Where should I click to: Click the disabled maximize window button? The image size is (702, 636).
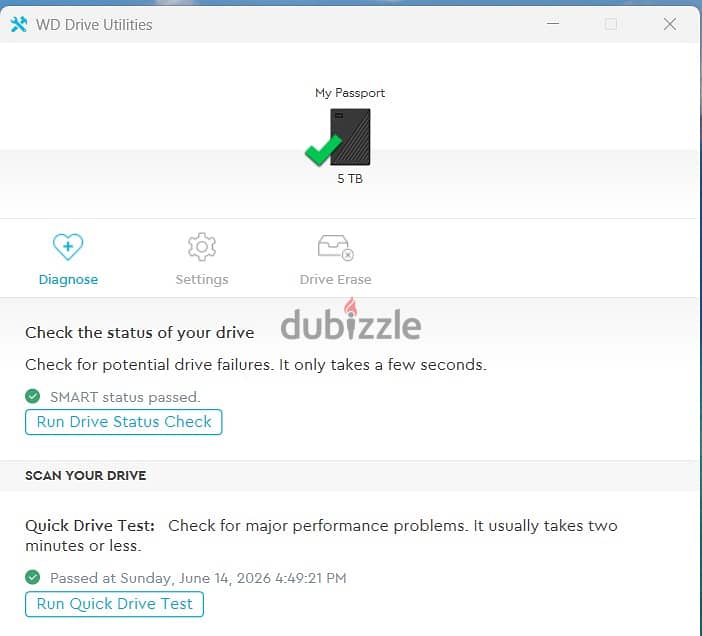[611, 24]
